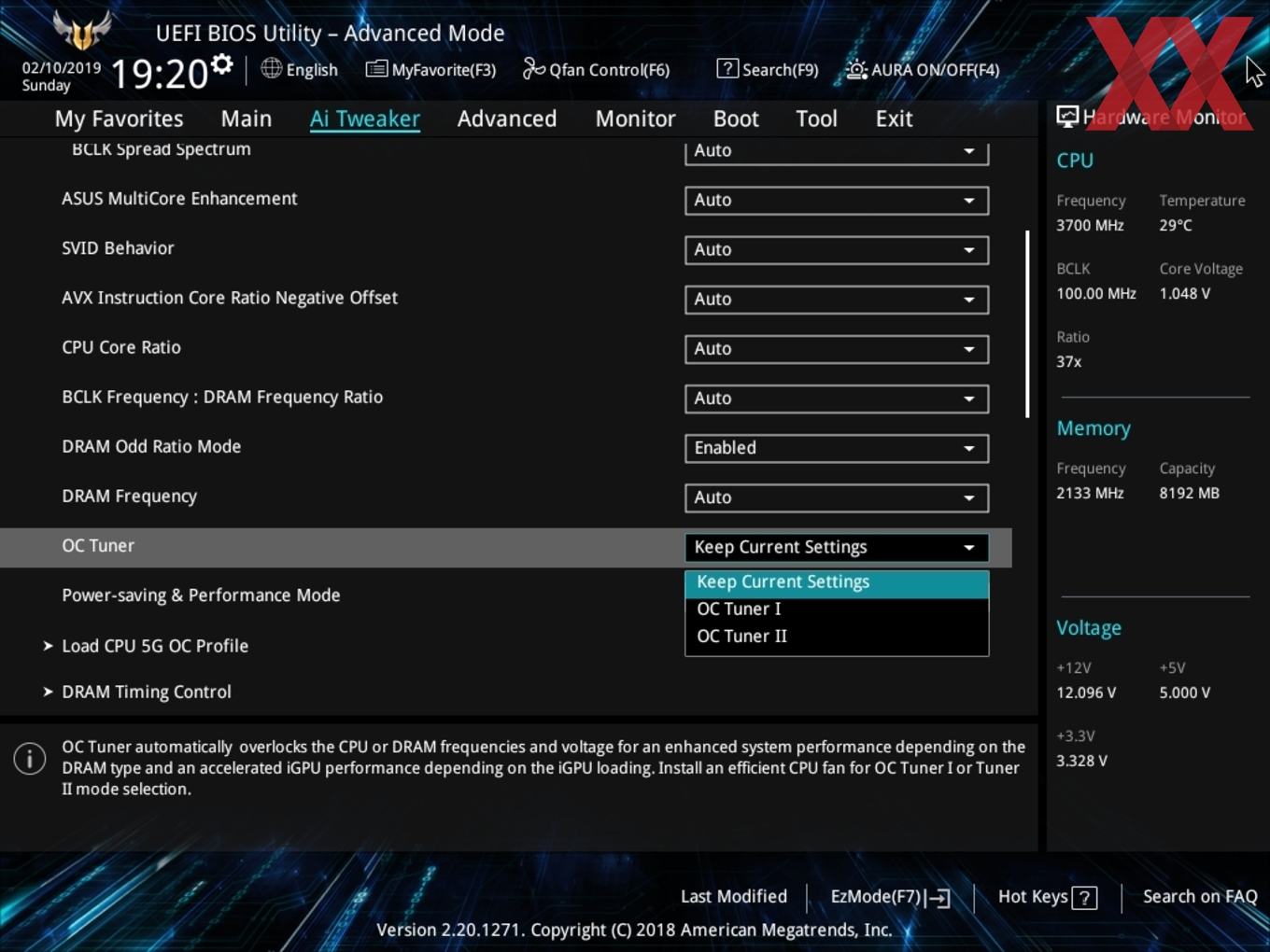Click the Voltage section heading
Viewport: 1270px width, 952px height.
coord(1089,628)
